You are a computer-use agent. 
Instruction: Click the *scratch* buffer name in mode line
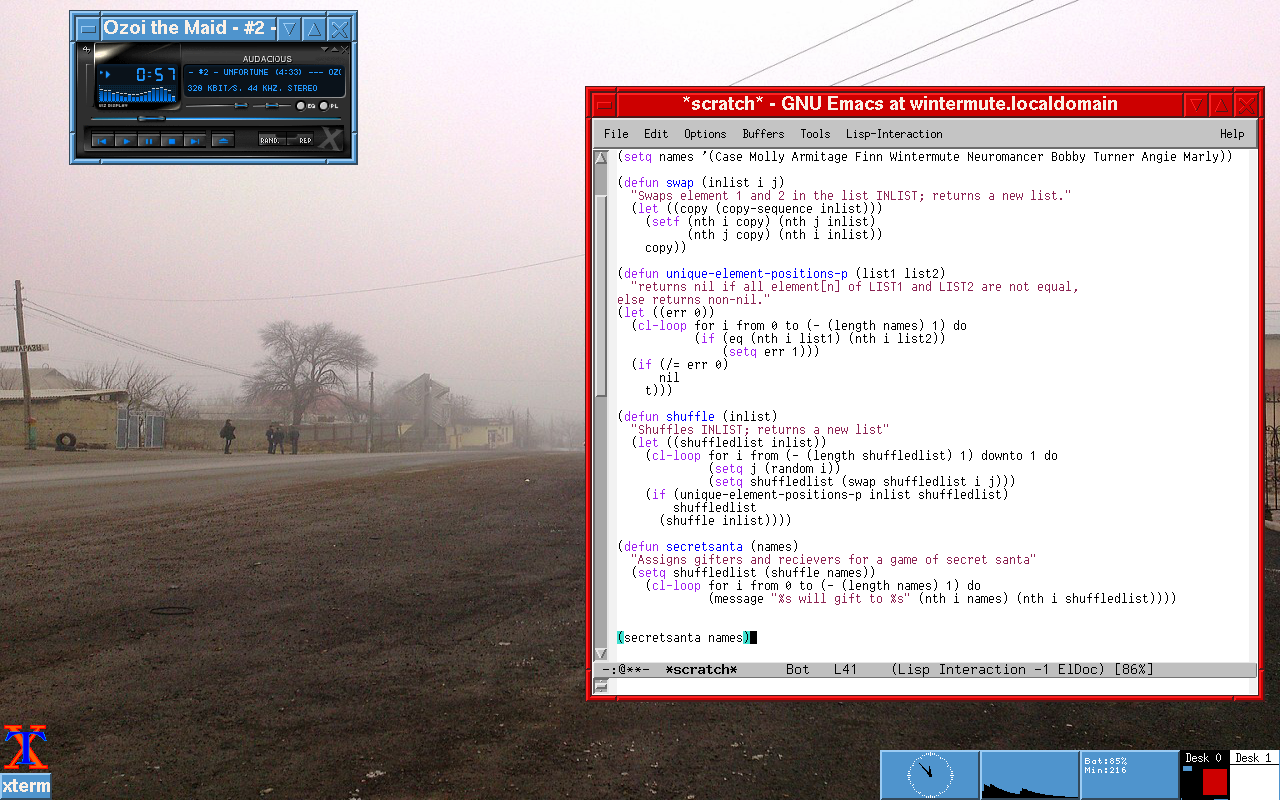[701, 669]
